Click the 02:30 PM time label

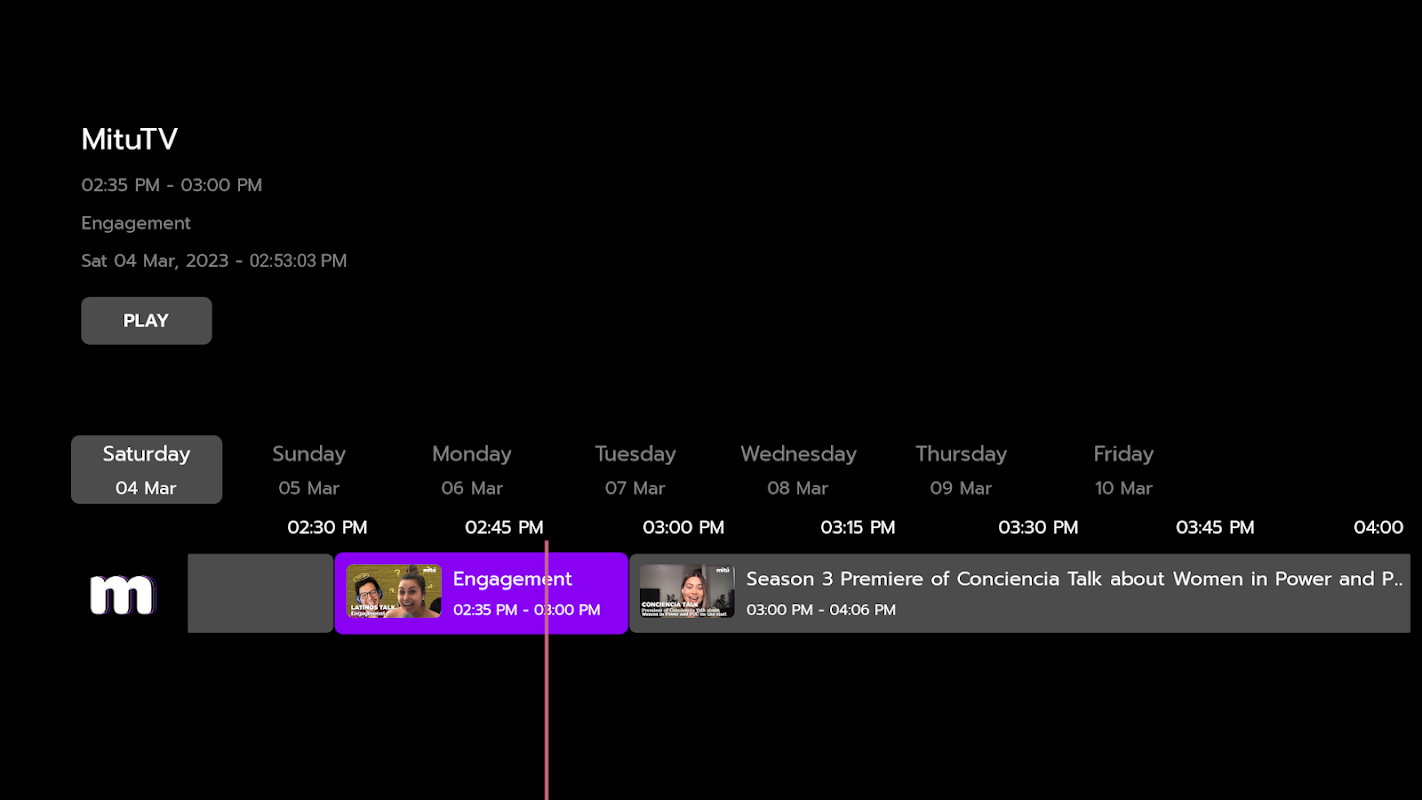[327, 528]
